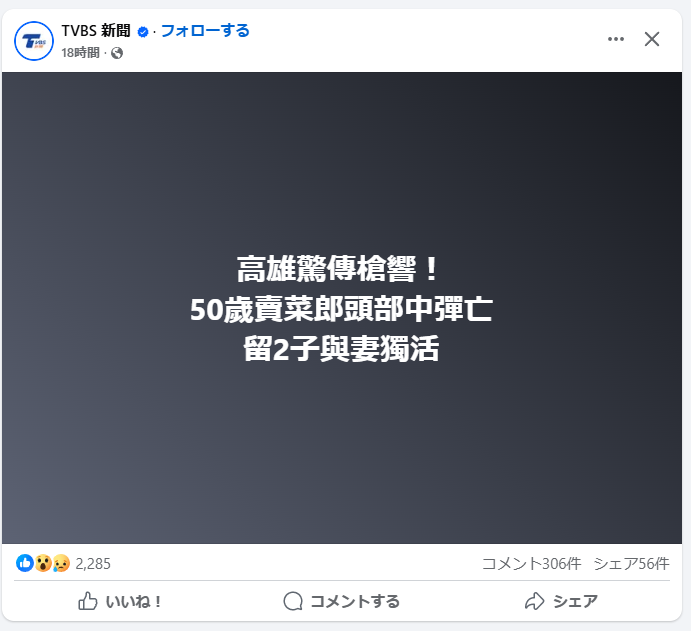Like the post with いいね！ button

click(120, 601)
